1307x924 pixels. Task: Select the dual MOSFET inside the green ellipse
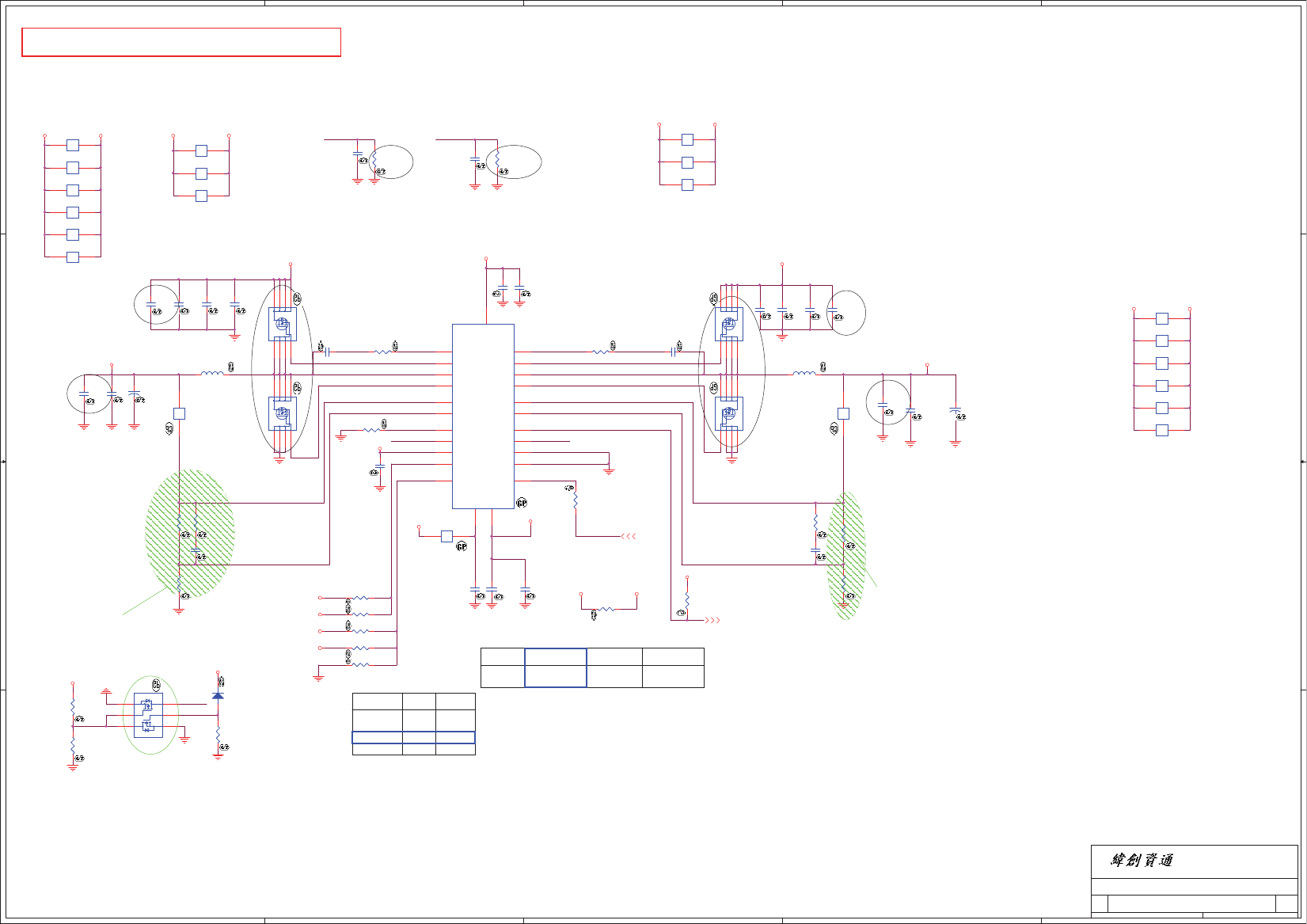click(148, 715)
